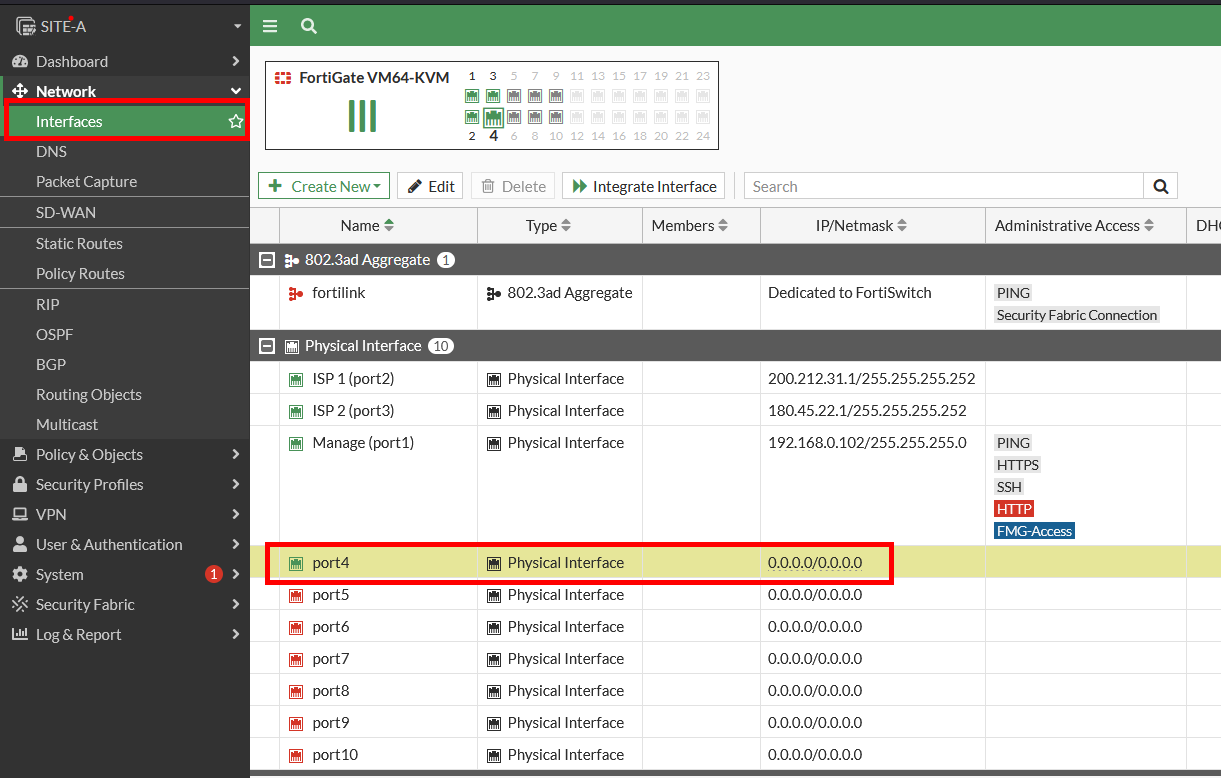Favorite the Interfaces page with the star icon
Image resolution: width=1221 pixels, height=778 pixels.
coord(236,122)
